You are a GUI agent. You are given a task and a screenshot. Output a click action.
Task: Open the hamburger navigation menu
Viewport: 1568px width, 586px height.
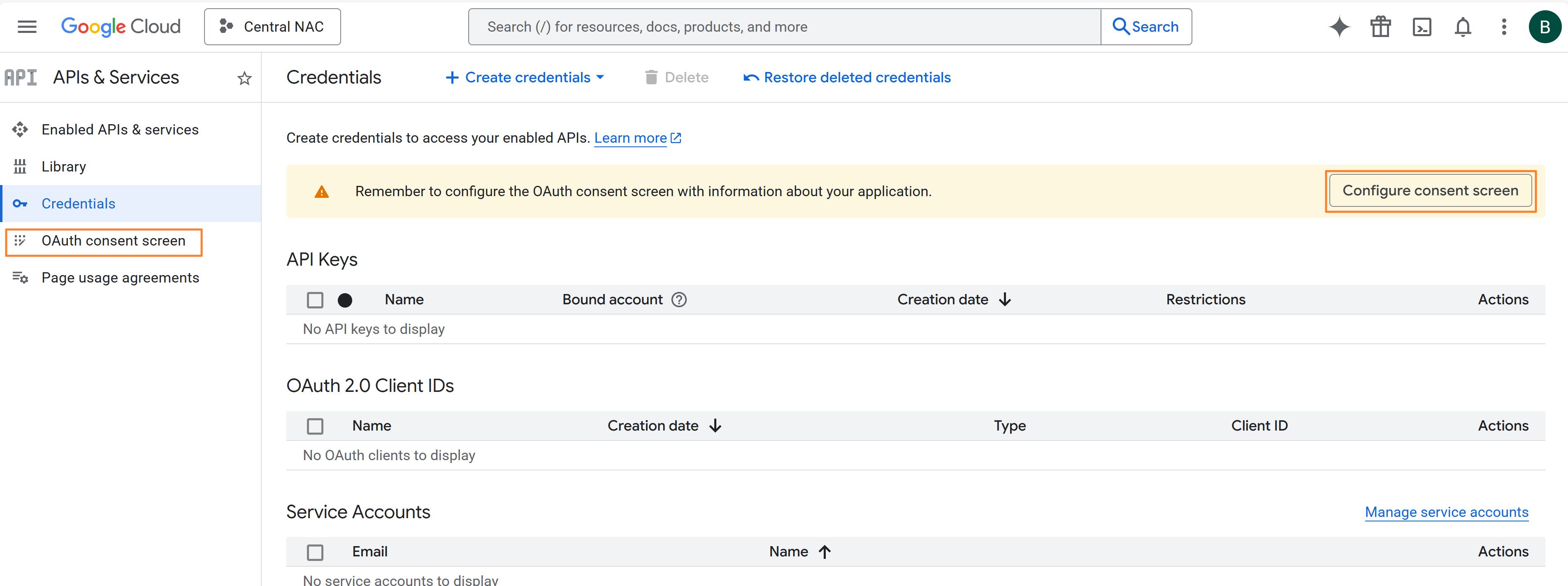pos(27,27)
